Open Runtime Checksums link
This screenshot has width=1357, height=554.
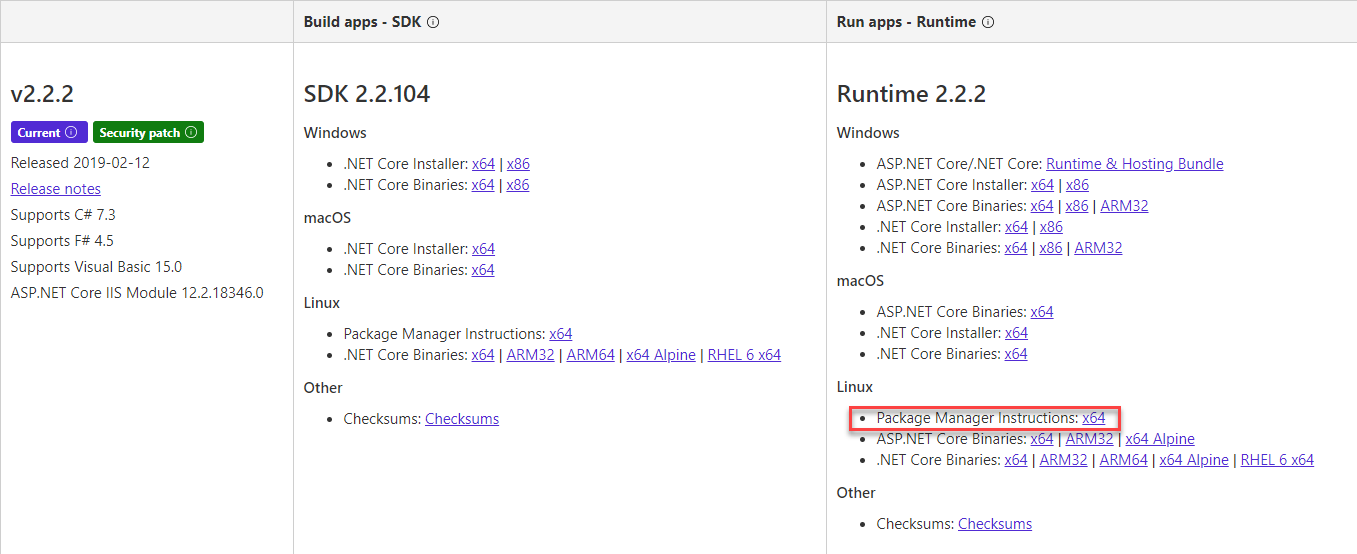[x=995, y=524]
